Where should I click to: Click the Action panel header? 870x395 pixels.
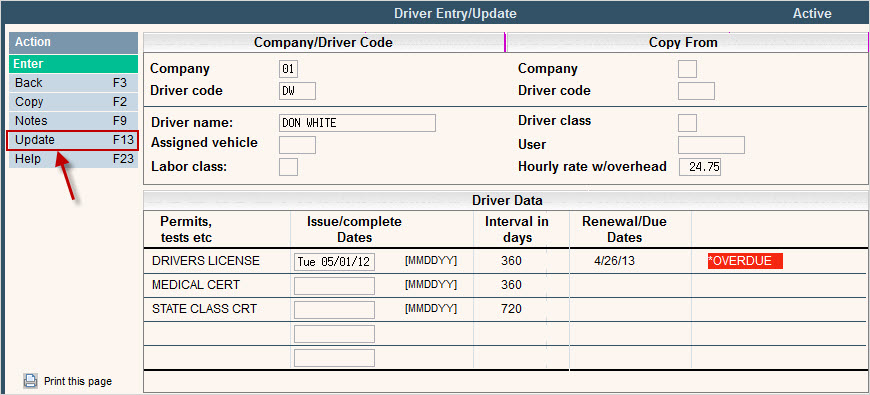click(x=73, y=42)
